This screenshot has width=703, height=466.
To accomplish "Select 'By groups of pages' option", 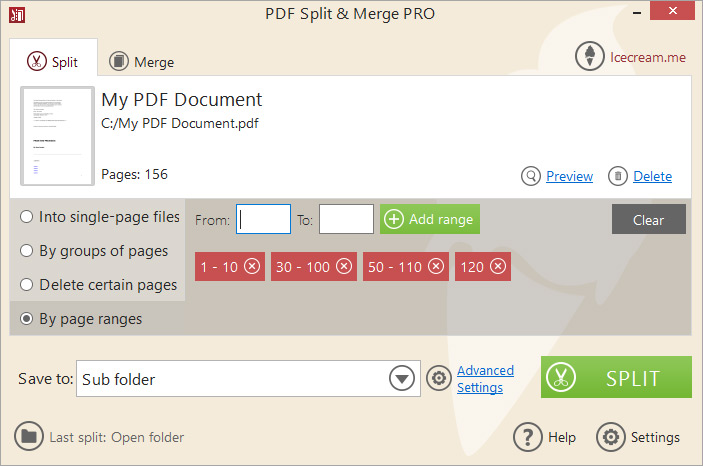I will click(94, 251).
